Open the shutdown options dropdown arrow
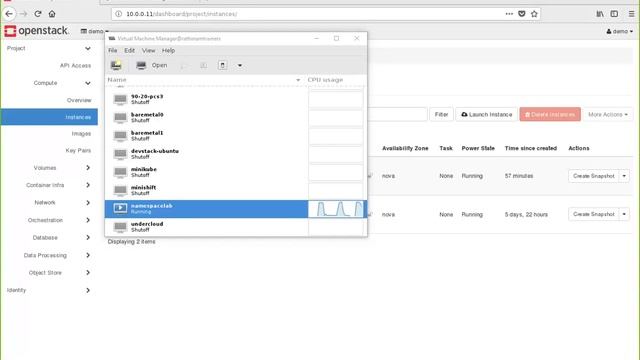This screenshot has width=640, height=360. (240, 65)
